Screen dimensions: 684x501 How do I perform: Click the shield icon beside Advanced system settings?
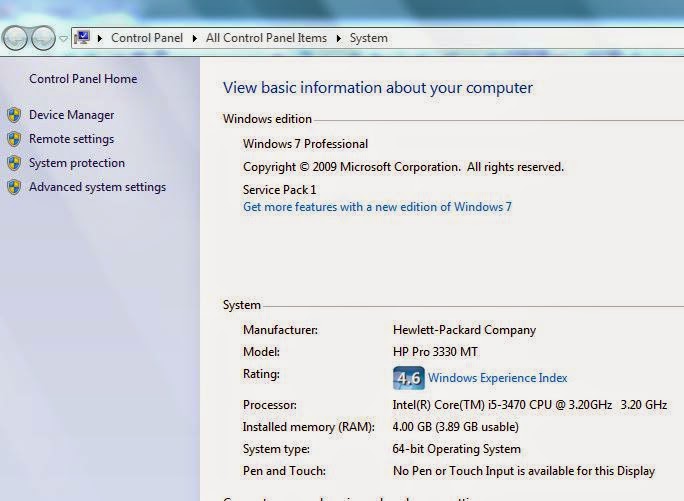(x=14, y=187)
